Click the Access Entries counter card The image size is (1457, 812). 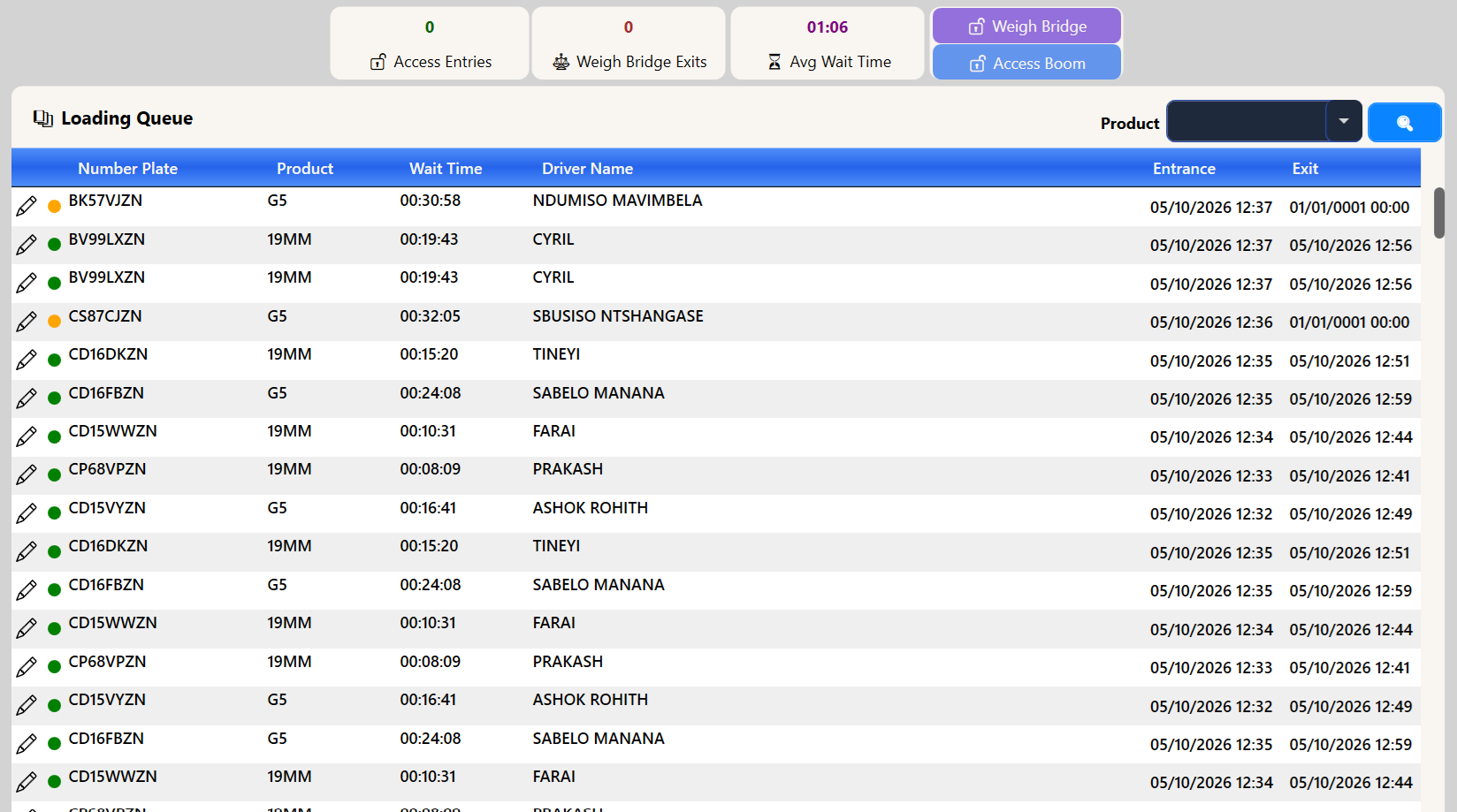click(430, 43)
